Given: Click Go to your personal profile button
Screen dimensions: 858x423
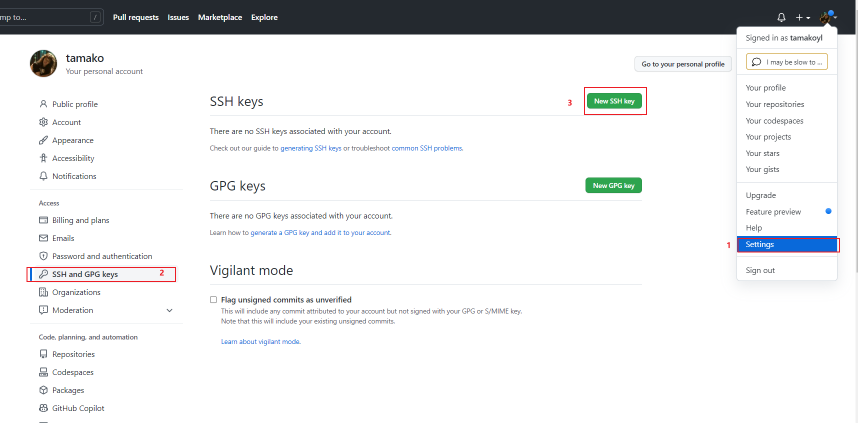Looking at the screenshot, I should pos(683,64).
